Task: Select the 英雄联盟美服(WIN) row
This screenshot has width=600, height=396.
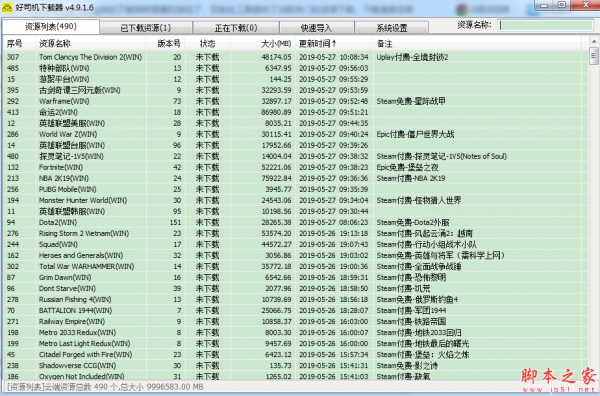Action: tap(295, 123)
